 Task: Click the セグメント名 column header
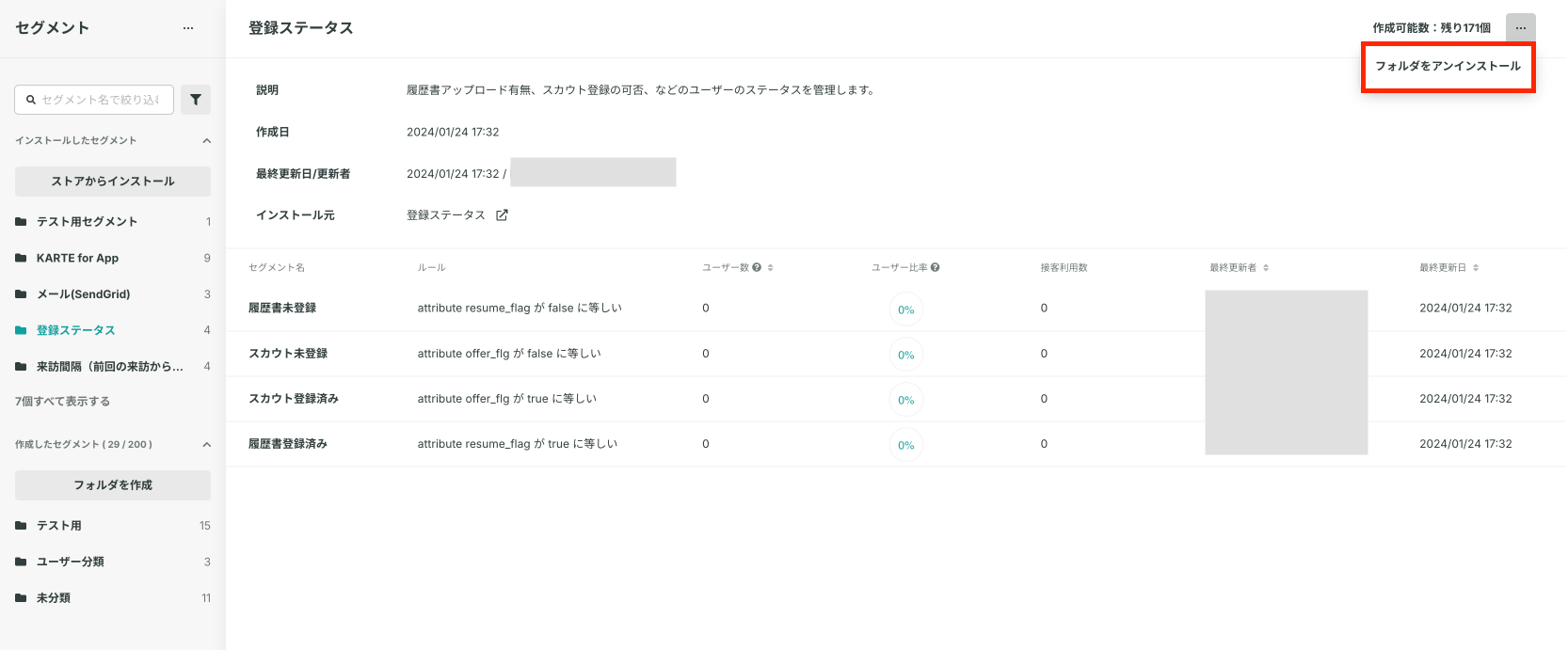(x=277, y=268)
